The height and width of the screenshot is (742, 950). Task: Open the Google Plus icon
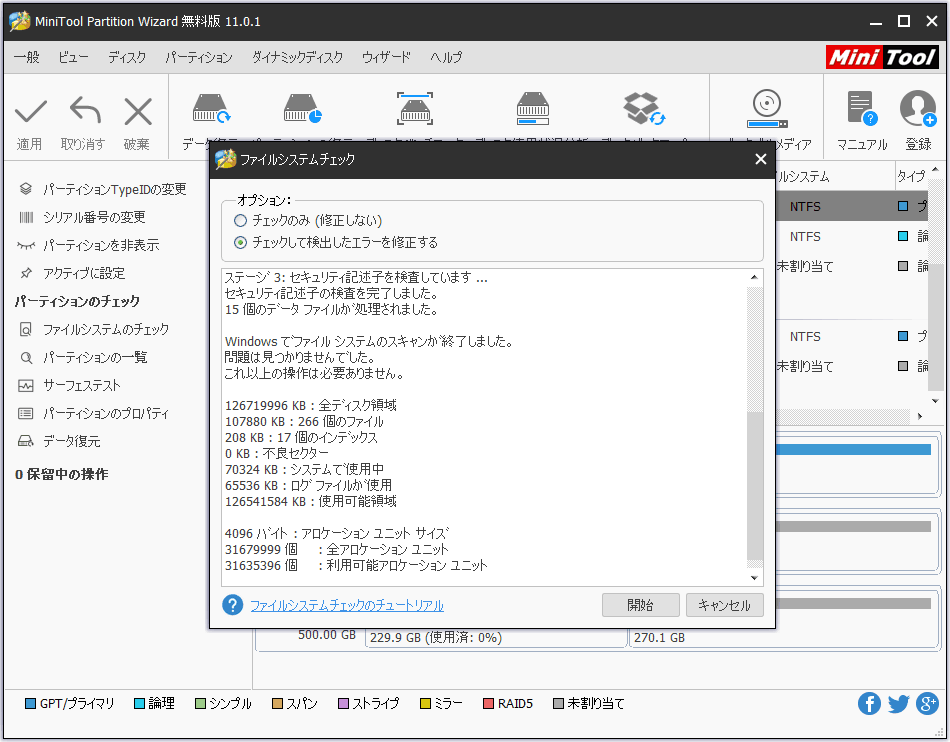point(927,703)
